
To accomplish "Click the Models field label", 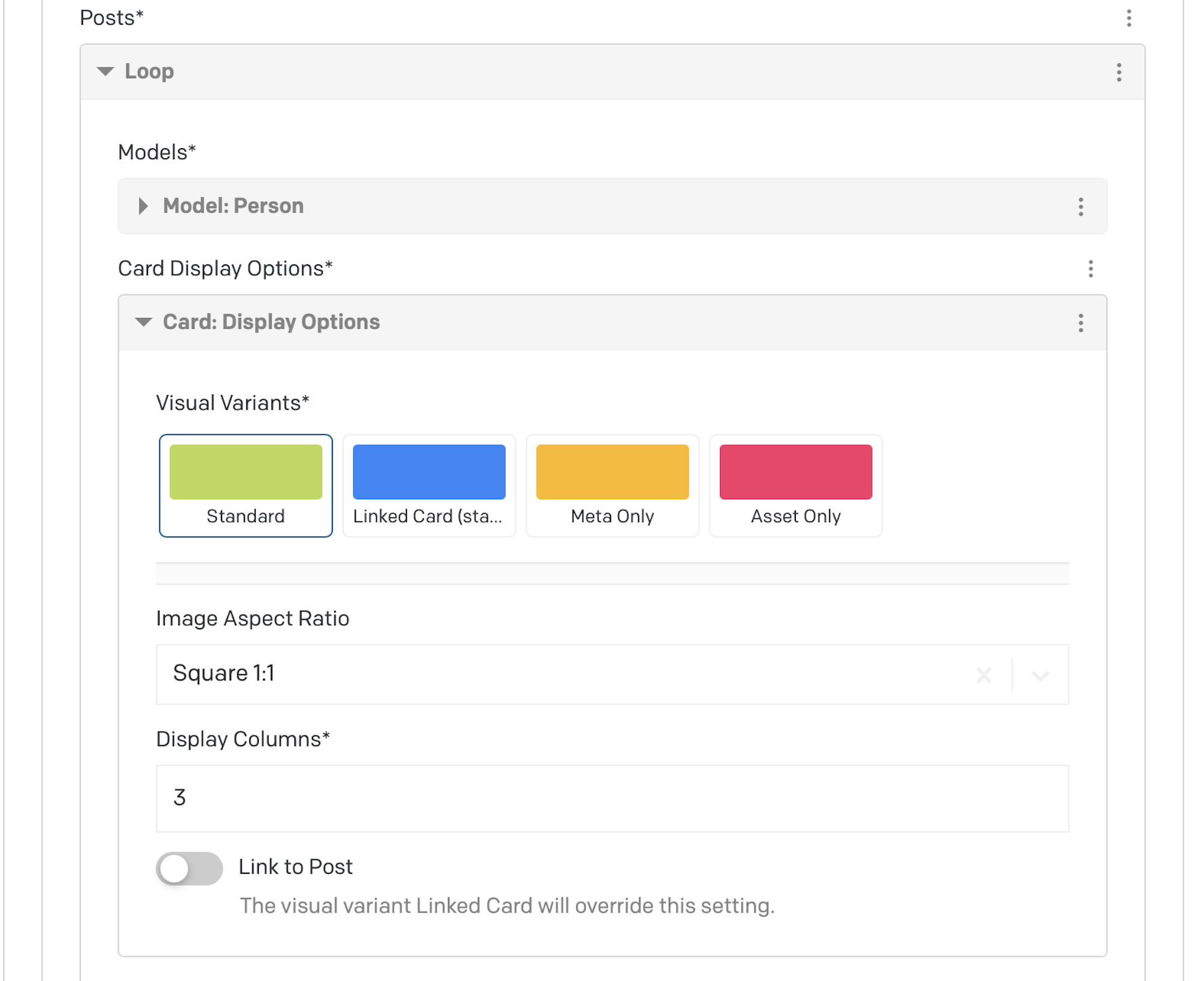I will (157, 152).
